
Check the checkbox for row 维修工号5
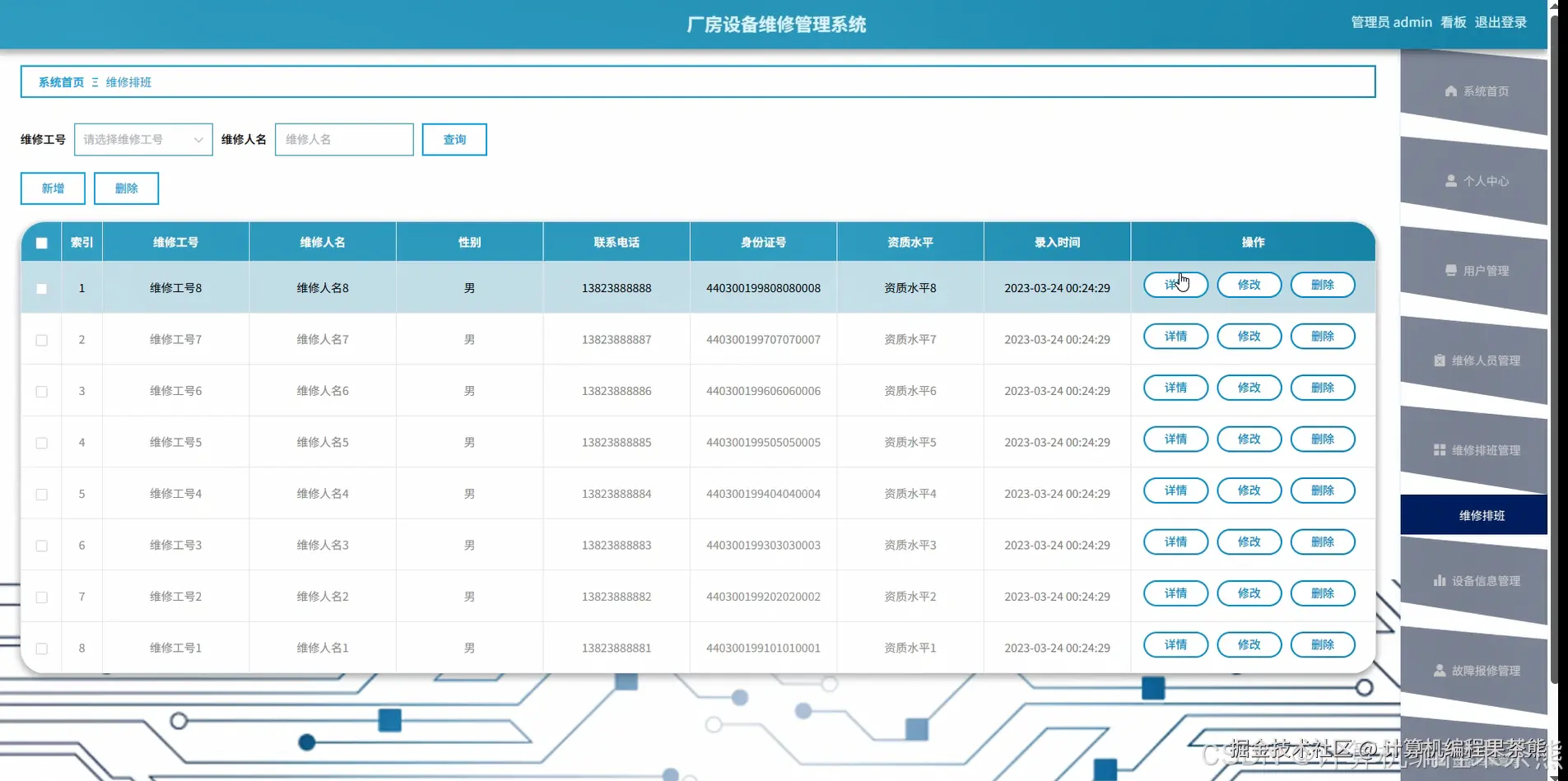[x=42, y=443]
